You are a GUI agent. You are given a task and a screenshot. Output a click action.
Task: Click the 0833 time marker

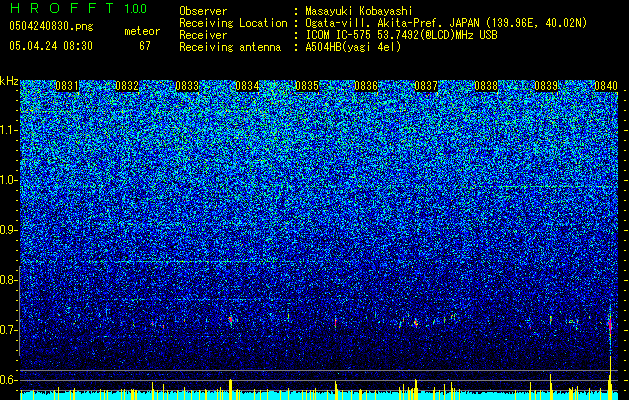187,86
